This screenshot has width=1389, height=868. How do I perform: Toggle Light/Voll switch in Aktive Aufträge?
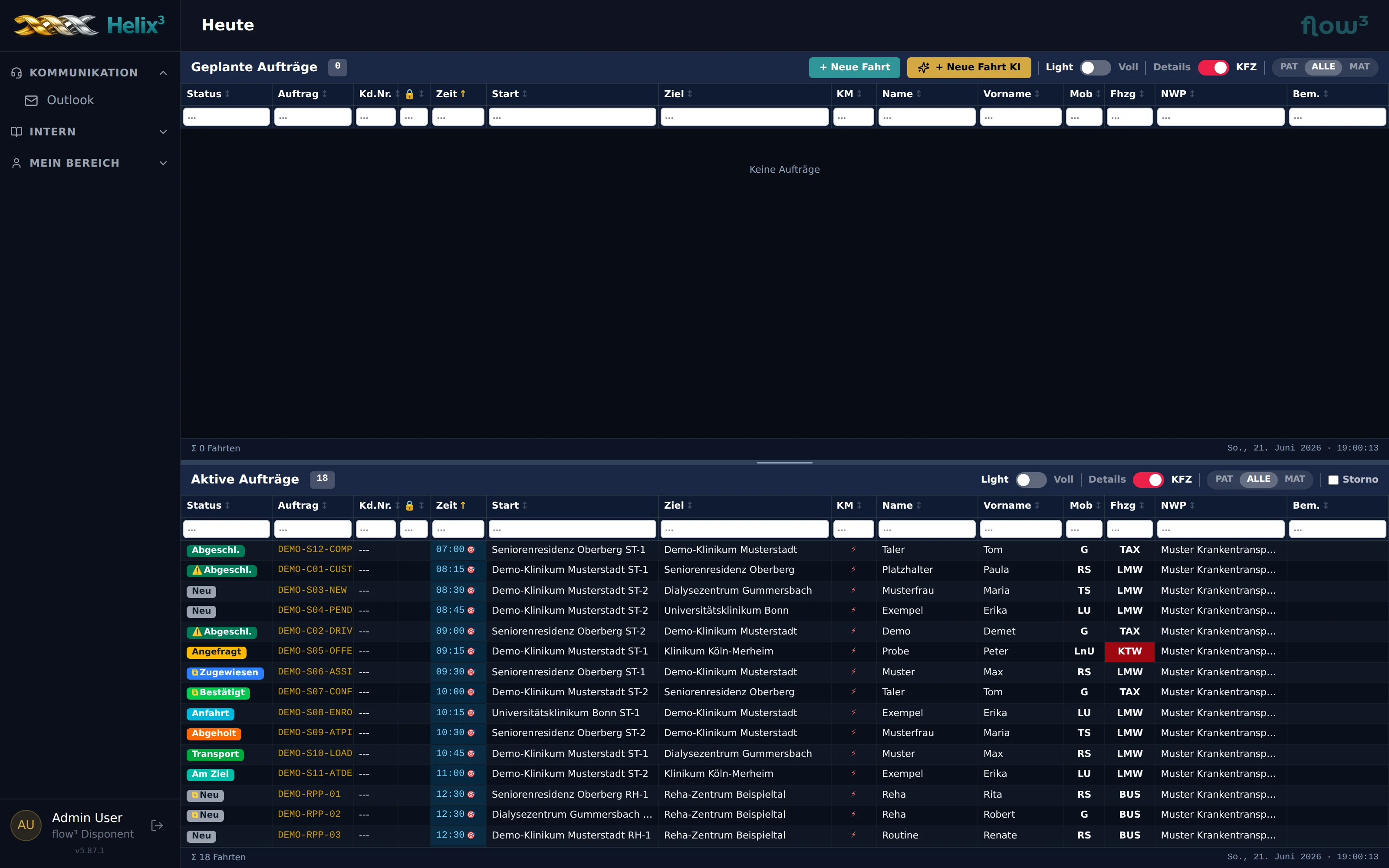click(x=1030, y=480)
